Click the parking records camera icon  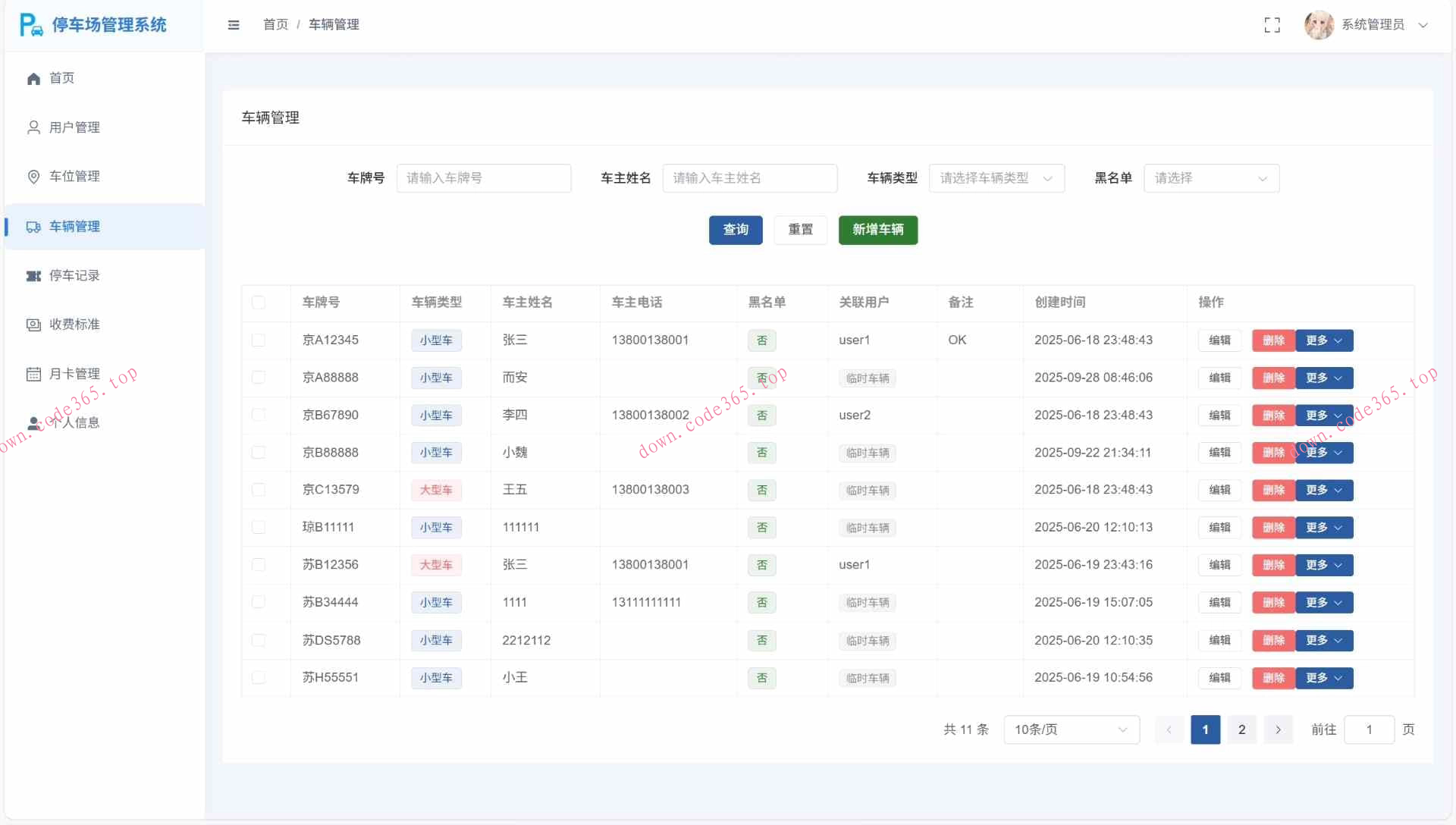[33, 276]
